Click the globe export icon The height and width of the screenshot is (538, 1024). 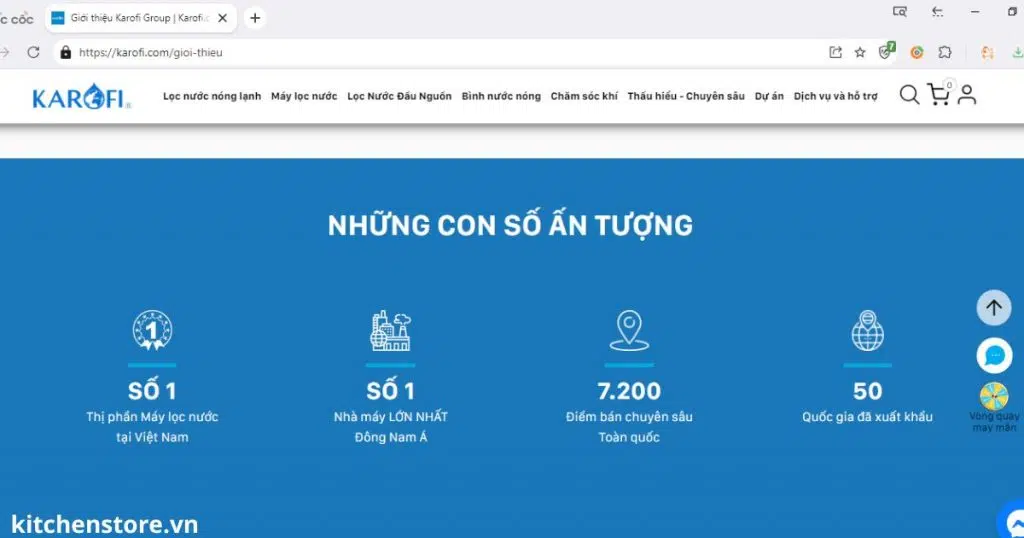867,330
